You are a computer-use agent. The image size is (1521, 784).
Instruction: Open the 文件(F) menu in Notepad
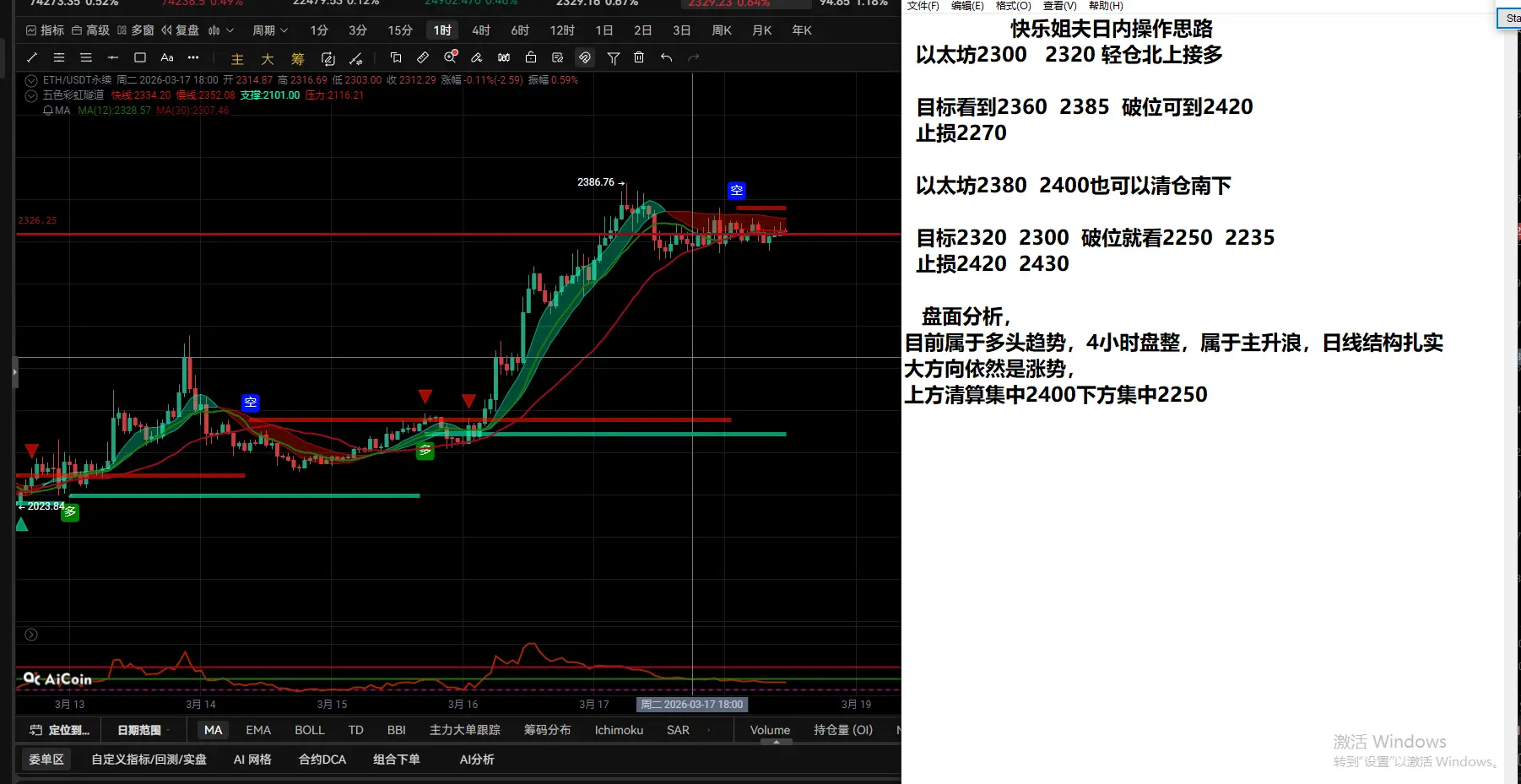click(x=923, y=6)
